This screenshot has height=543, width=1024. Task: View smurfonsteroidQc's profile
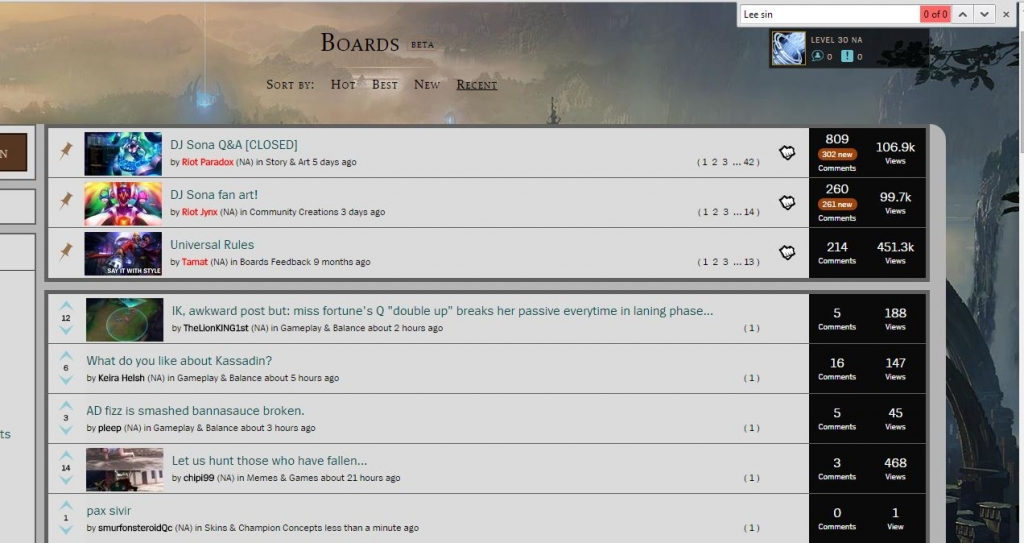135,528
